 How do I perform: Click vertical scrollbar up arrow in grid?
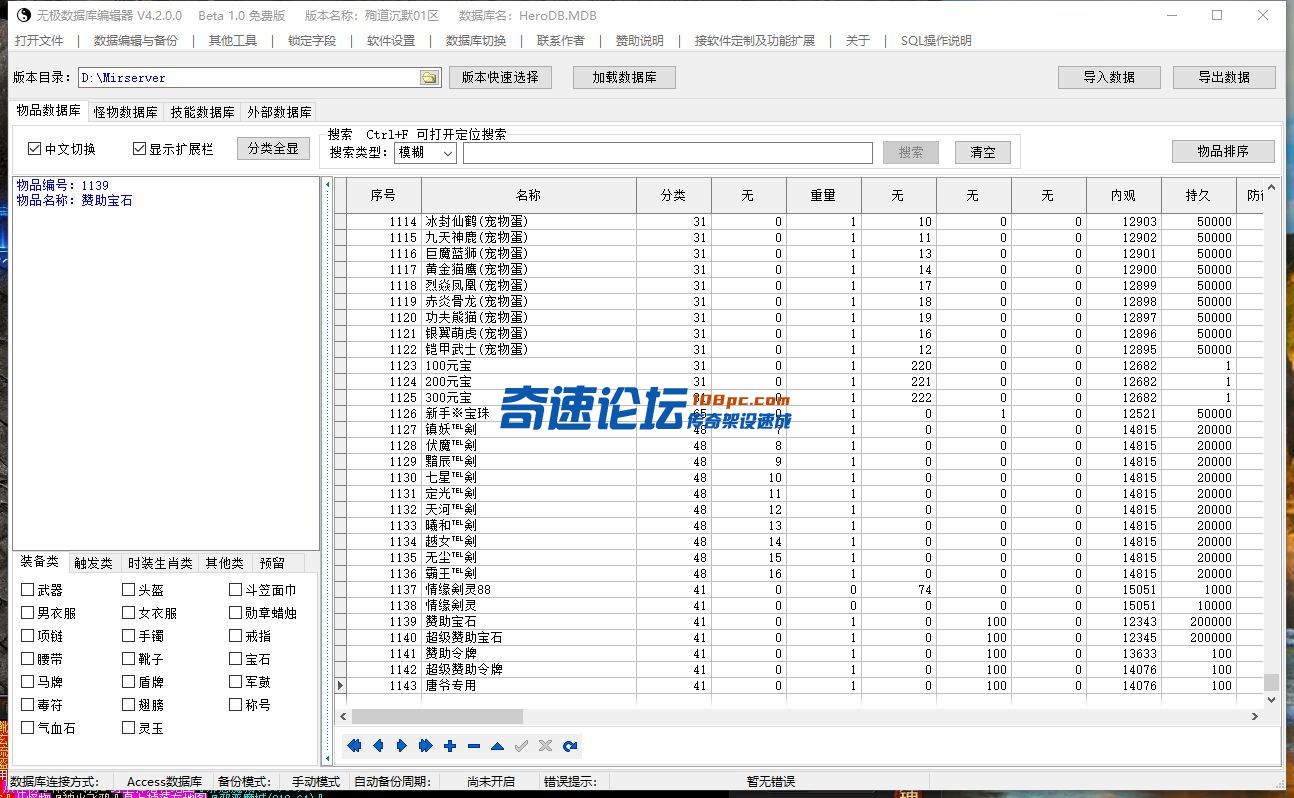pos(1272,187)
